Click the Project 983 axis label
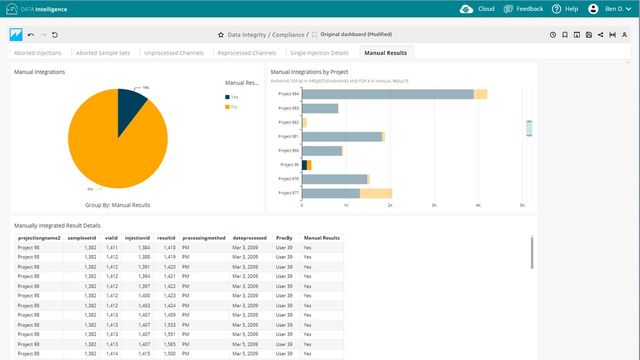Viewport: 640px width, 360px height. click(289, 108)
